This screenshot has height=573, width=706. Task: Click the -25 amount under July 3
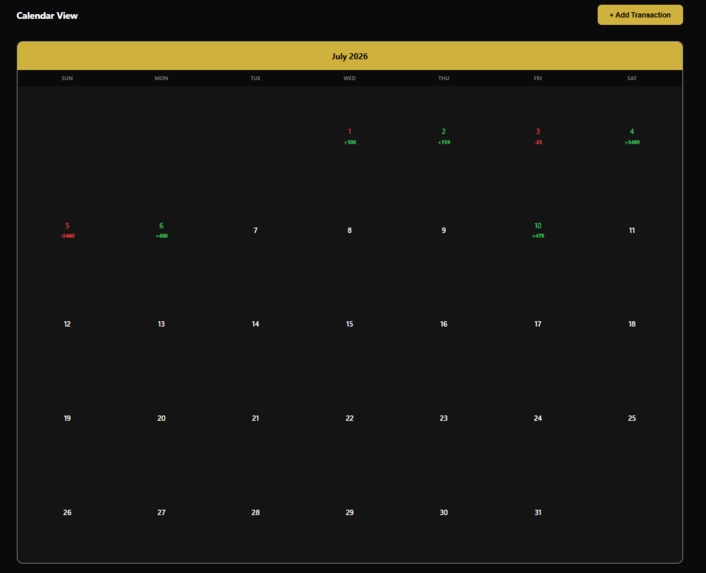pos(538,142)
